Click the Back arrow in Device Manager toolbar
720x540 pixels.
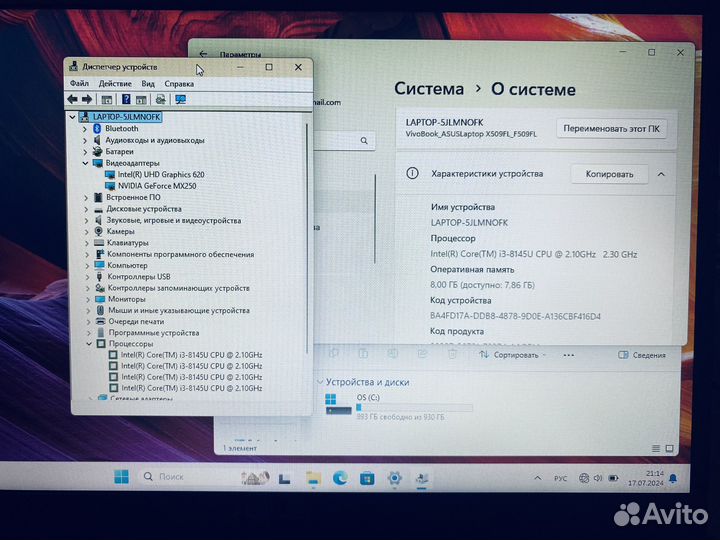(x=72, y=99)
